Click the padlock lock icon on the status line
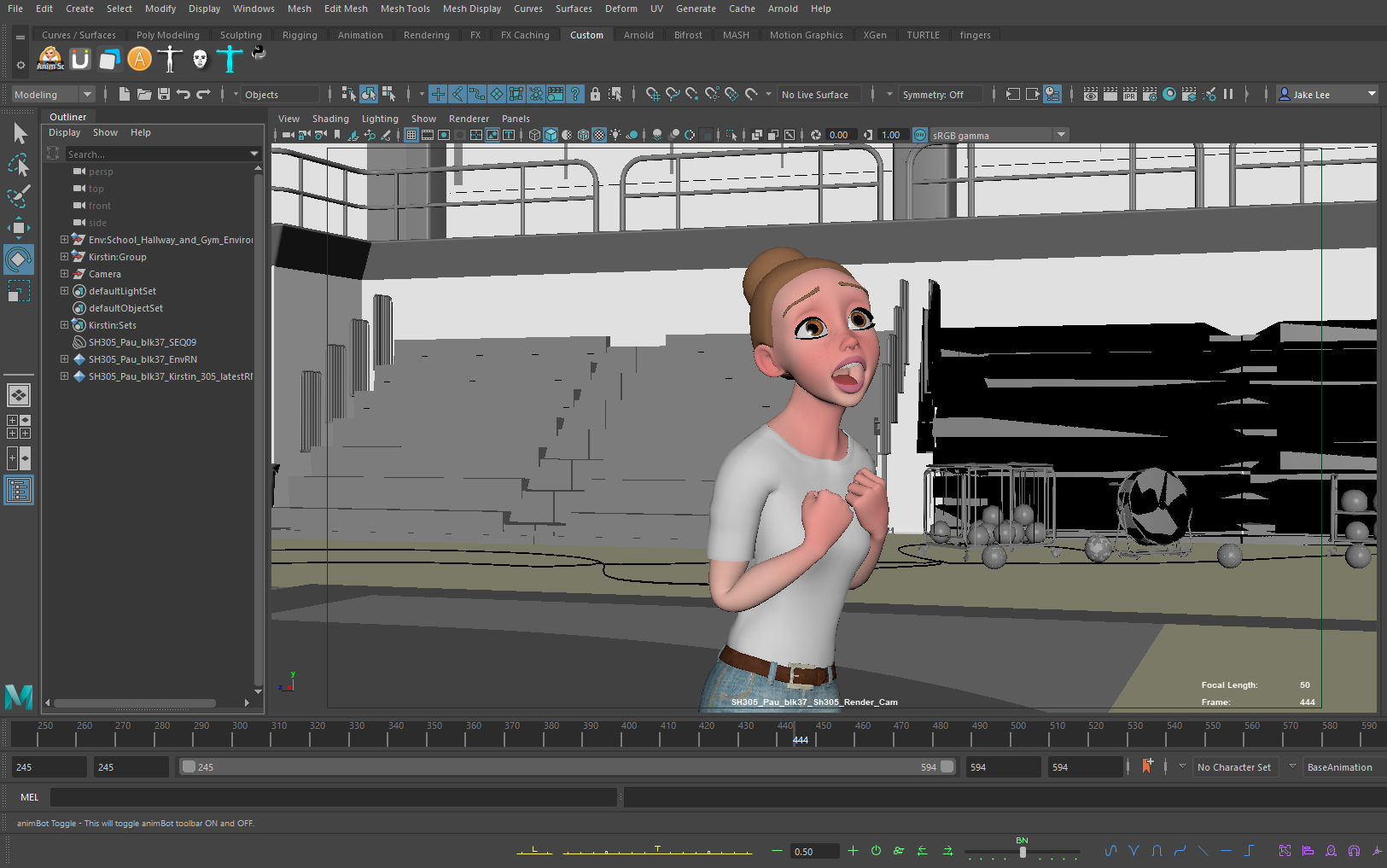The width and height of the screenshot is (1387, 868). tap(595, 94)
